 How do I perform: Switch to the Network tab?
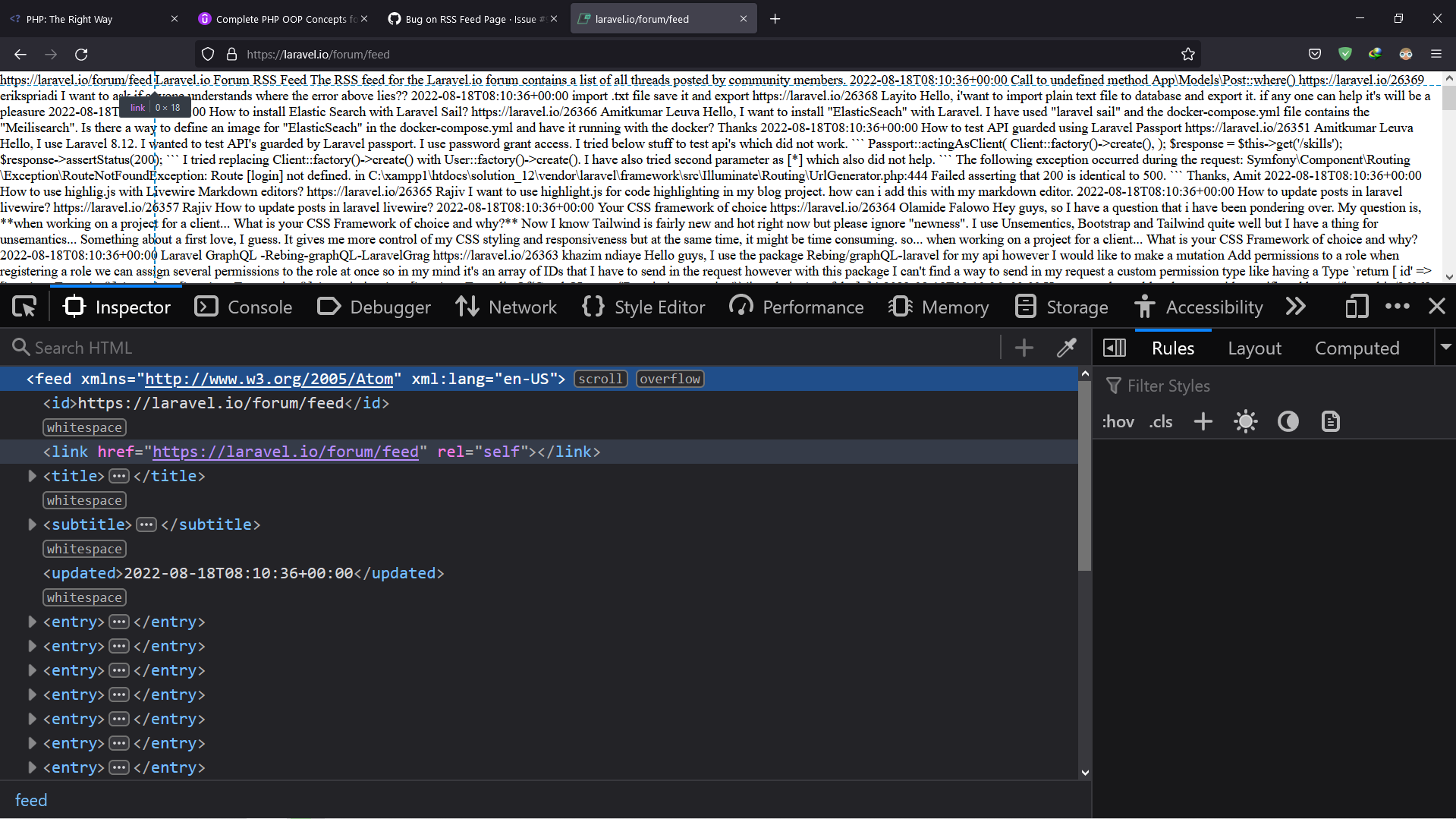pyautogui.click(x=506, y=307)
